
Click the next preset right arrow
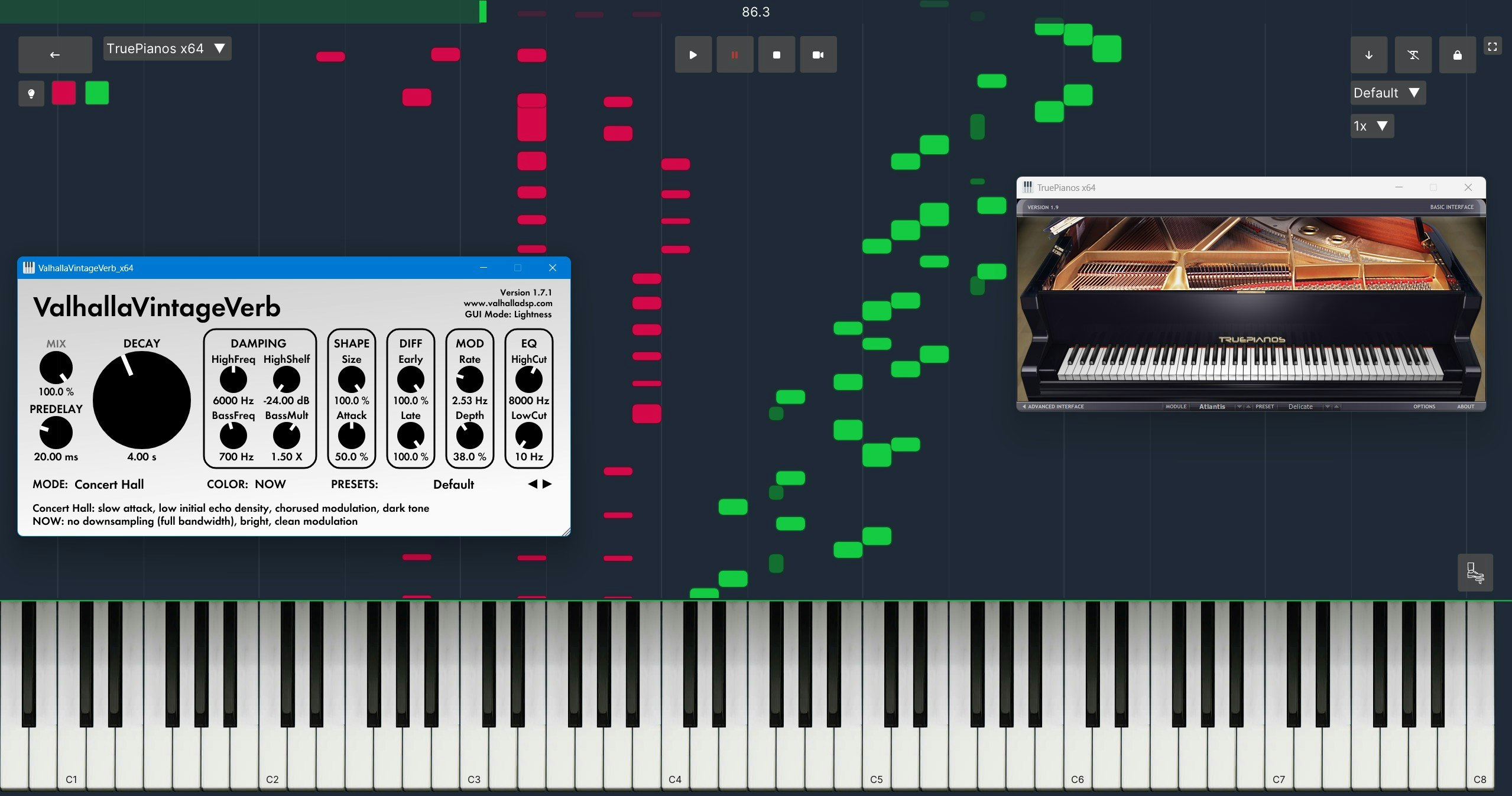point(547,484)
